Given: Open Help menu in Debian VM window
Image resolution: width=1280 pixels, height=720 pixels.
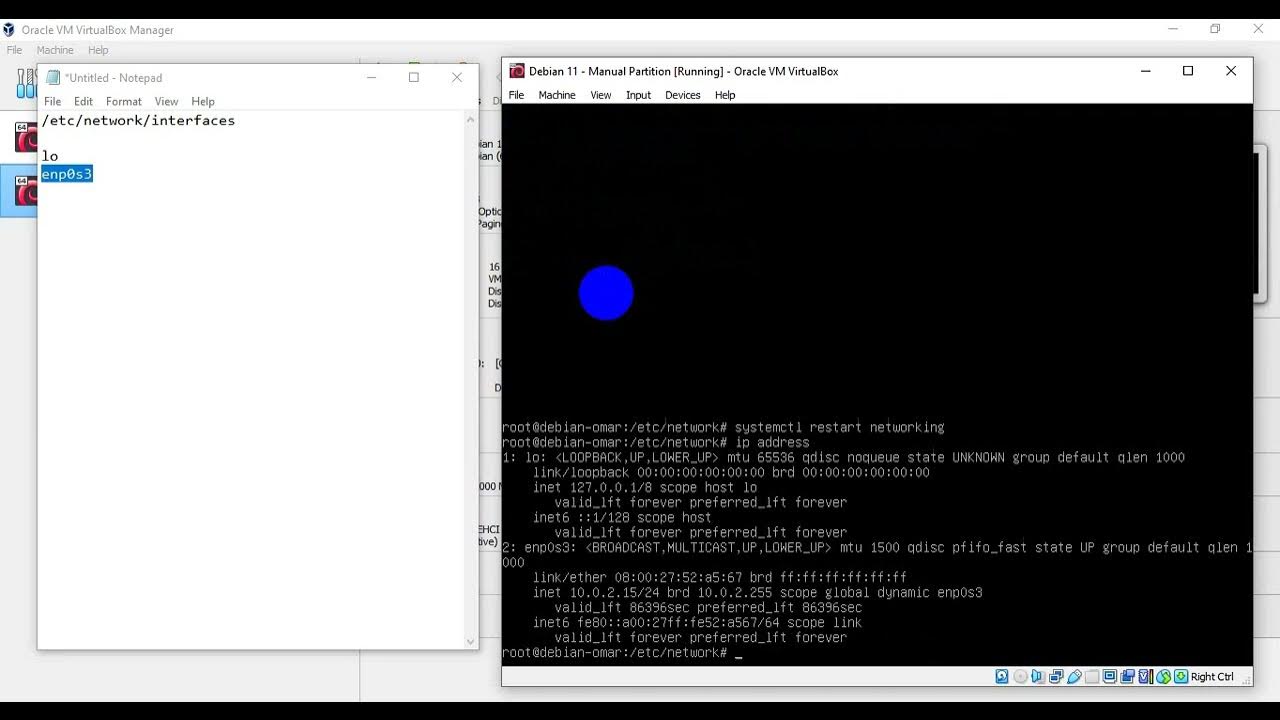Looking at the screenshot, I should (725, 95).
